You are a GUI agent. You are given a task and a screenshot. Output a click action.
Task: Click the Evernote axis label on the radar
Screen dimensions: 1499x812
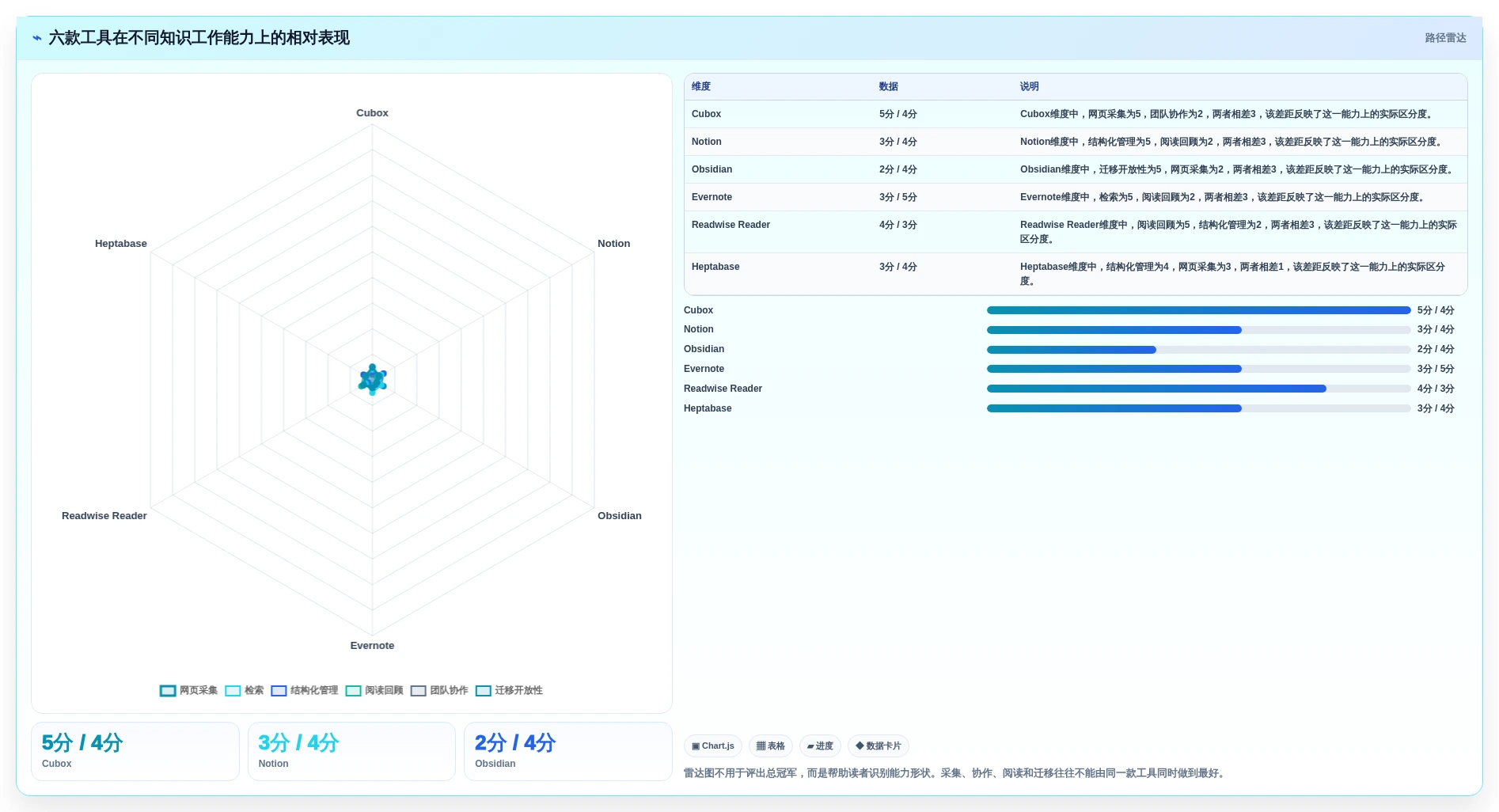coord(372,646)
